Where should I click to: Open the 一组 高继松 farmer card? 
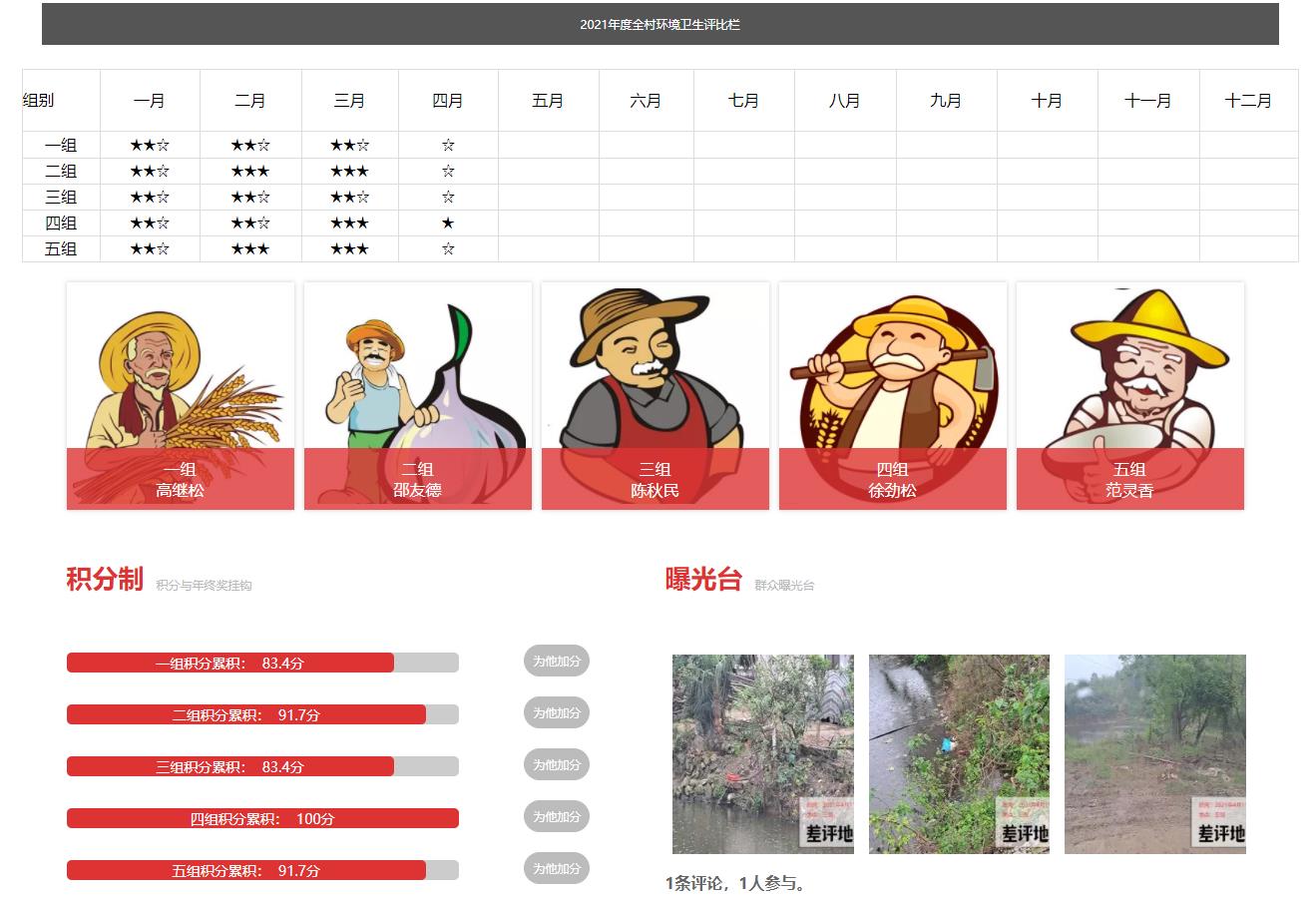click(181, 396)
